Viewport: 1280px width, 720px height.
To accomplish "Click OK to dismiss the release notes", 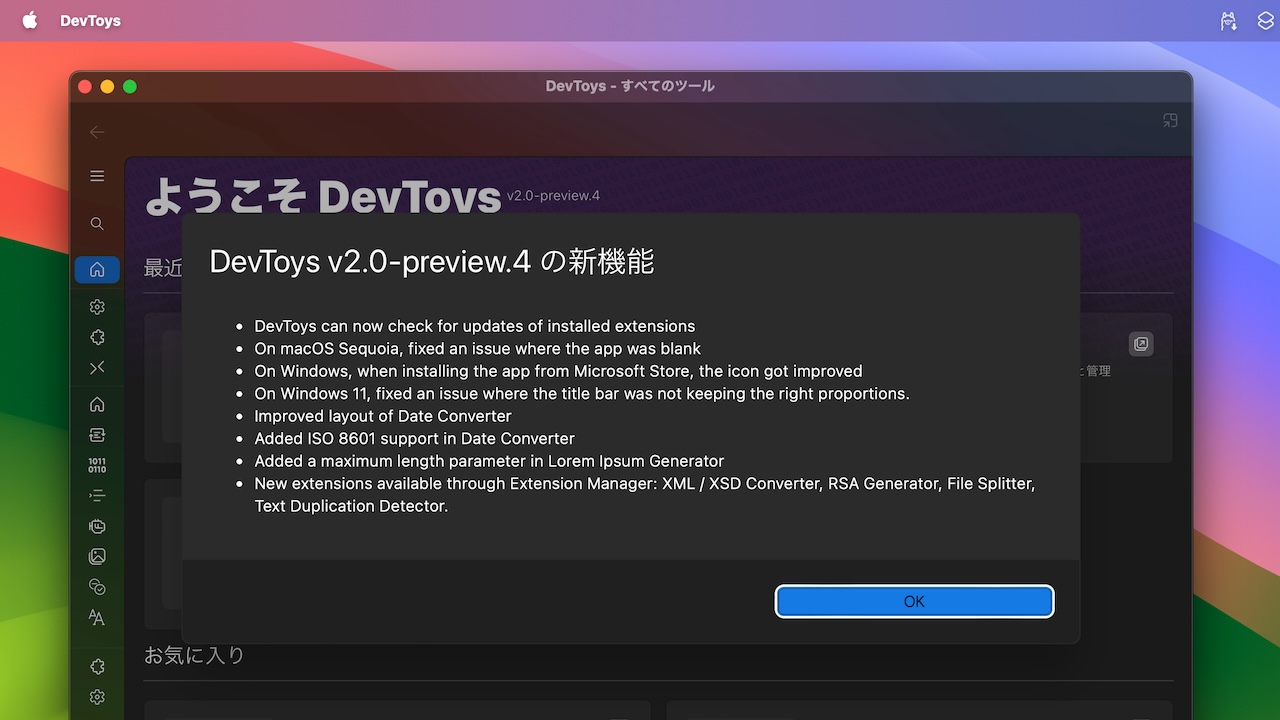I will point(914,601).
